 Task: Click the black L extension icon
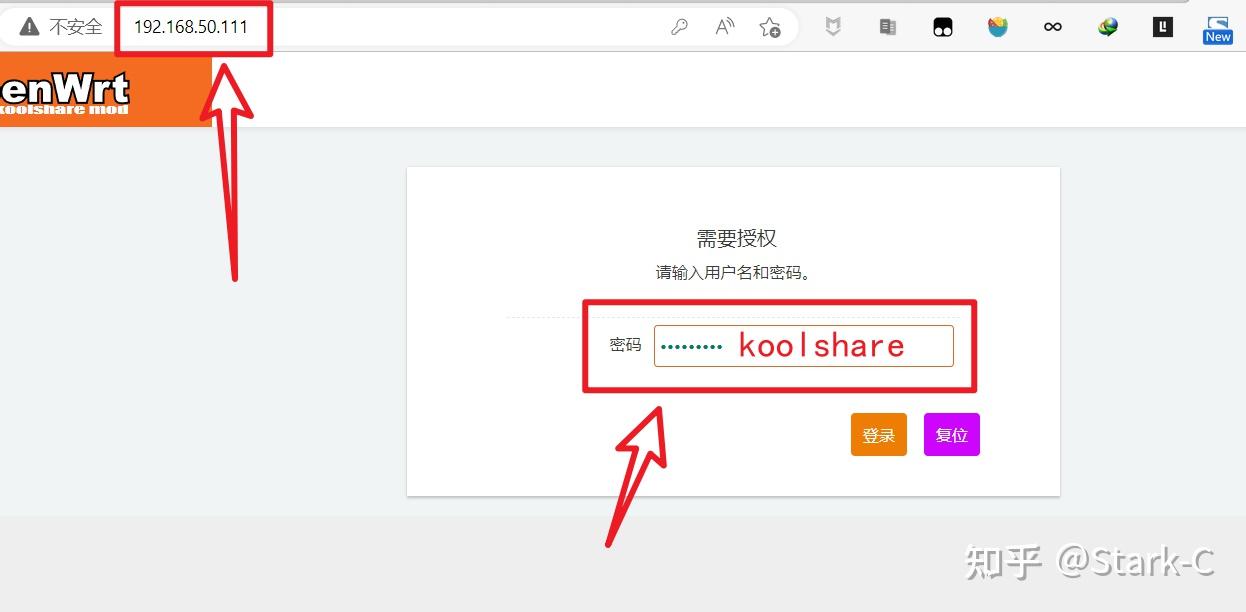1161,27
